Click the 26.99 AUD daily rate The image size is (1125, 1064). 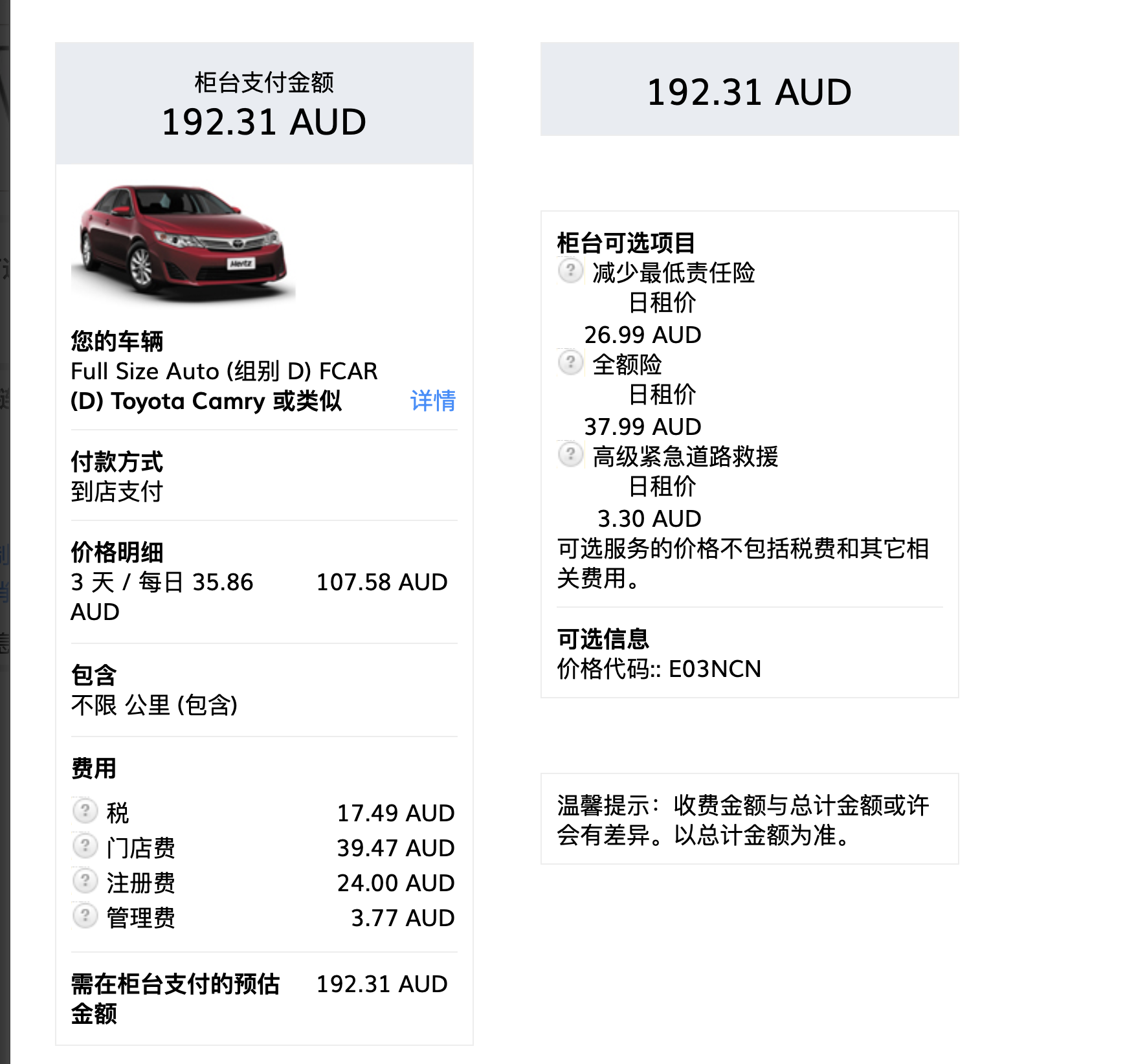(x=642, y=335)
